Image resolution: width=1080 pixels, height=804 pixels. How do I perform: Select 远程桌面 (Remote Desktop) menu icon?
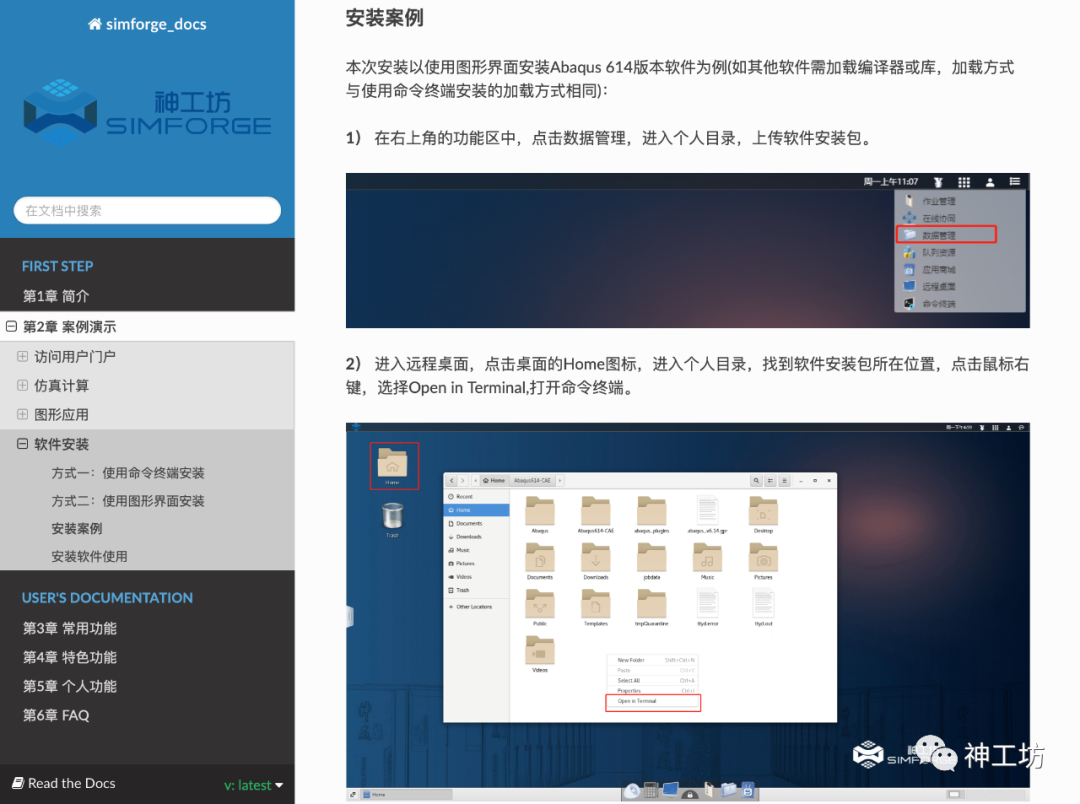(940, 286)
